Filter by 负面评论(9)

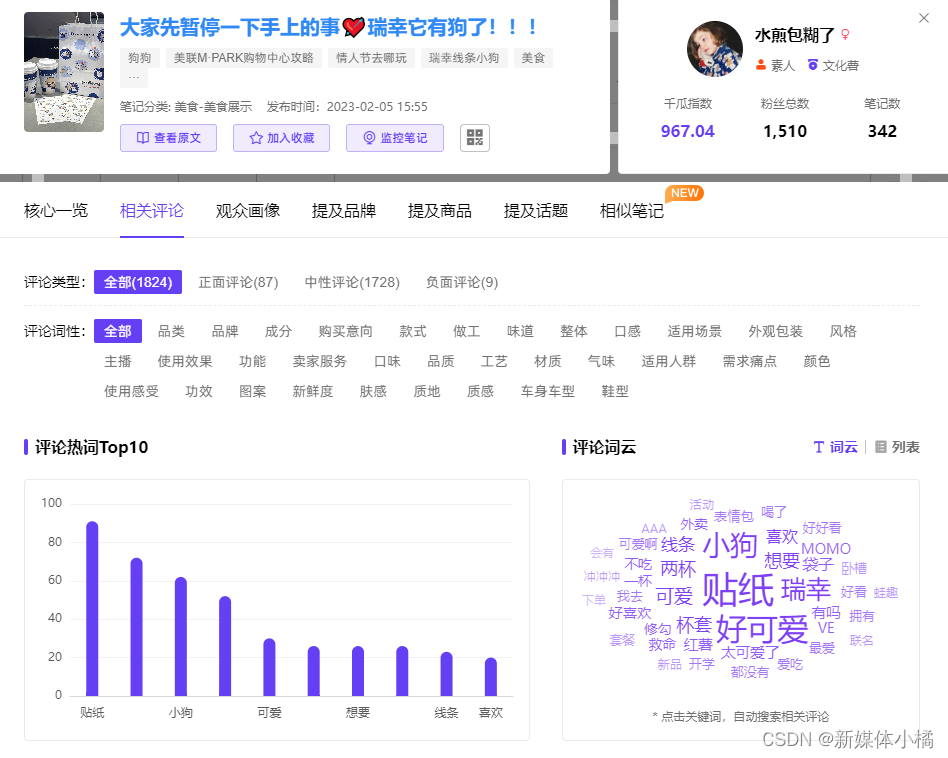(462, 282)
